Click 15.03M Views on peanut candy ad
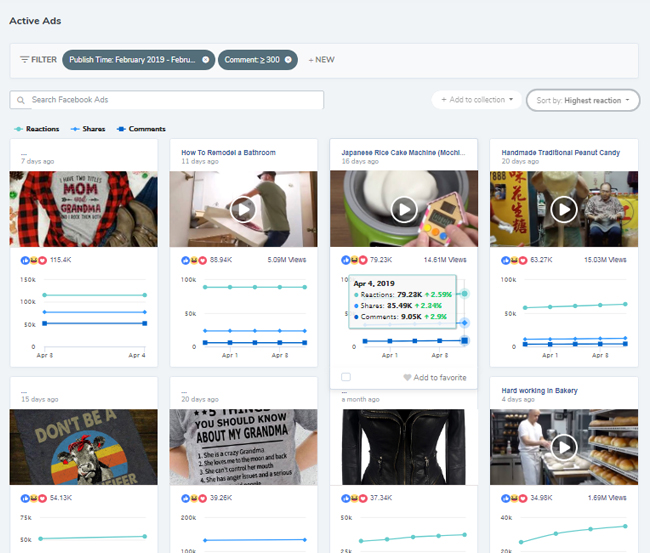The image size is (650, 553). click(x=605, y=260)
